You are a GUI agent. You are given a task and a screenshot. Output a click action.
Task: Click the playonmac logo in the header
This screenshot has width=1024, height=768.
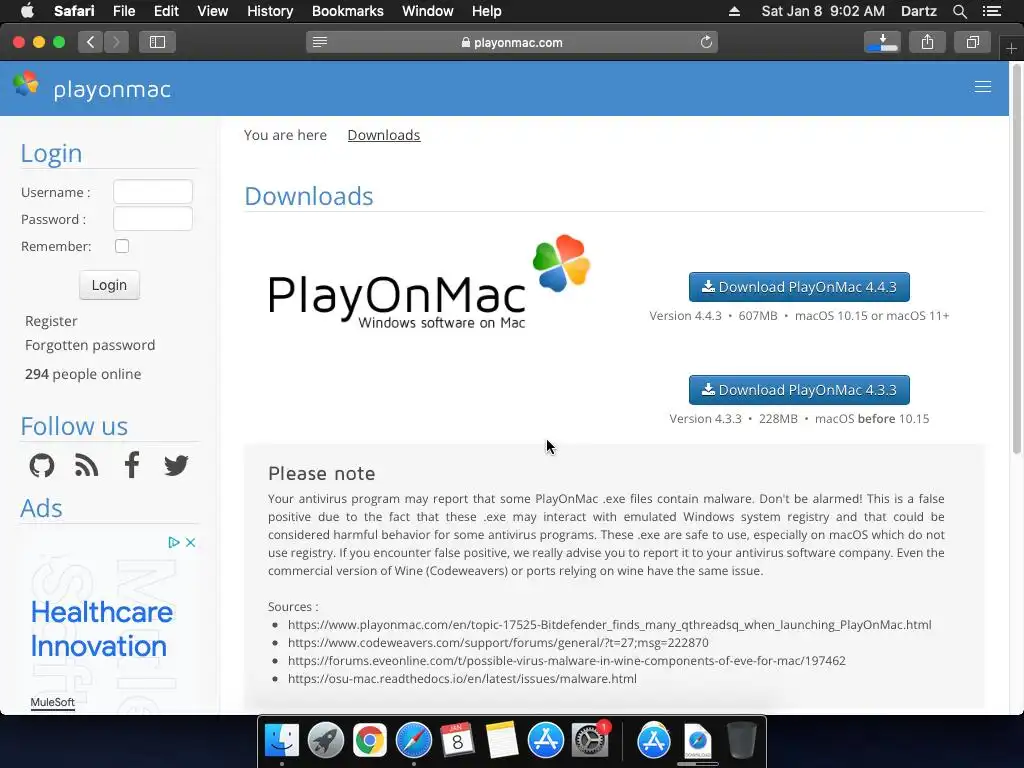(x=92, y=88)
